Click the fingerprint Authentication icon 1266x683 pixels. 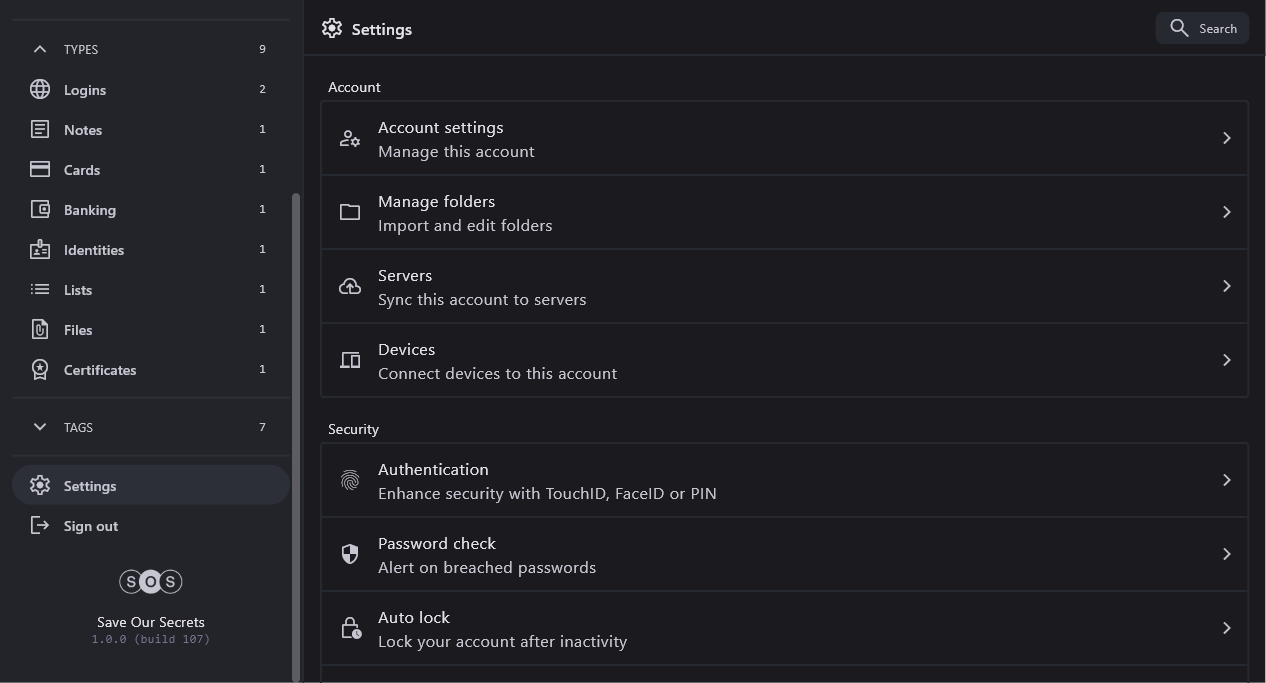[350, 480]
